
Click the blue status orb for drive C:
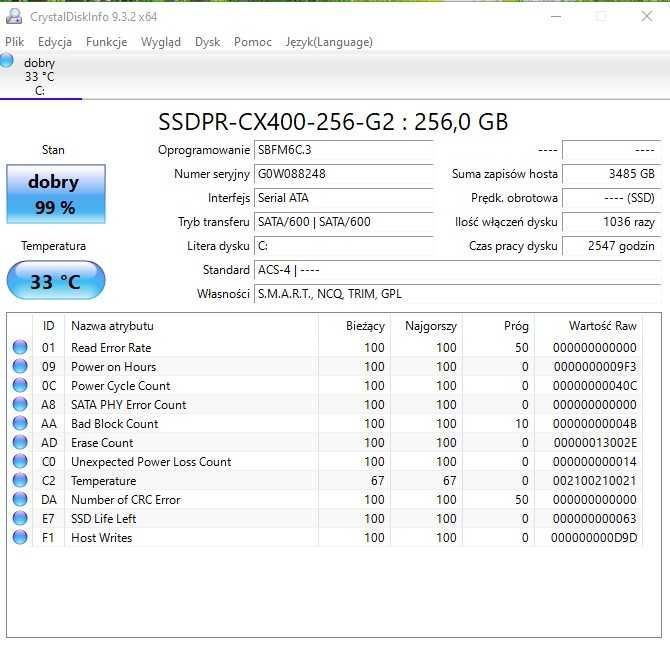(x=7, y=60)
